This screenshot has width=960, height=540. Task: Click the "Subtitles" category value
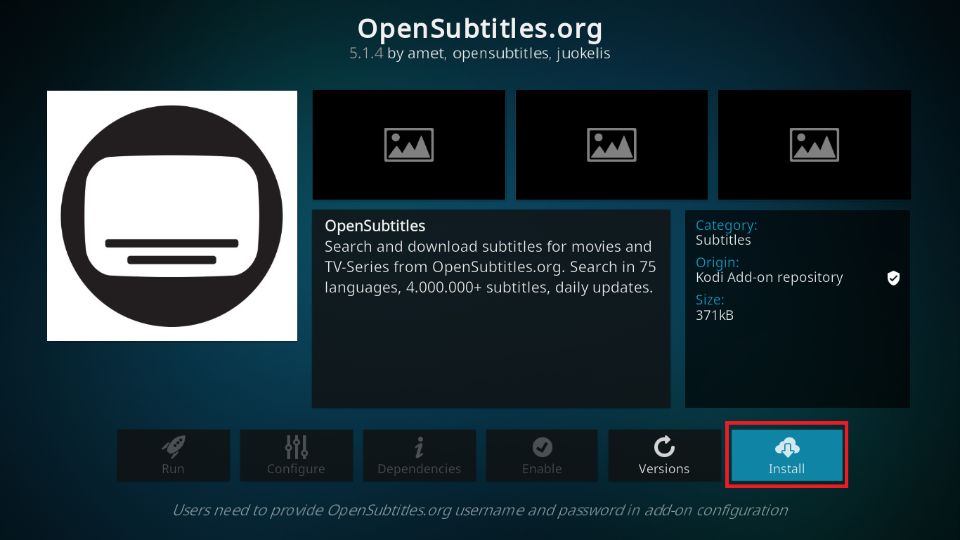coord(723,240)
